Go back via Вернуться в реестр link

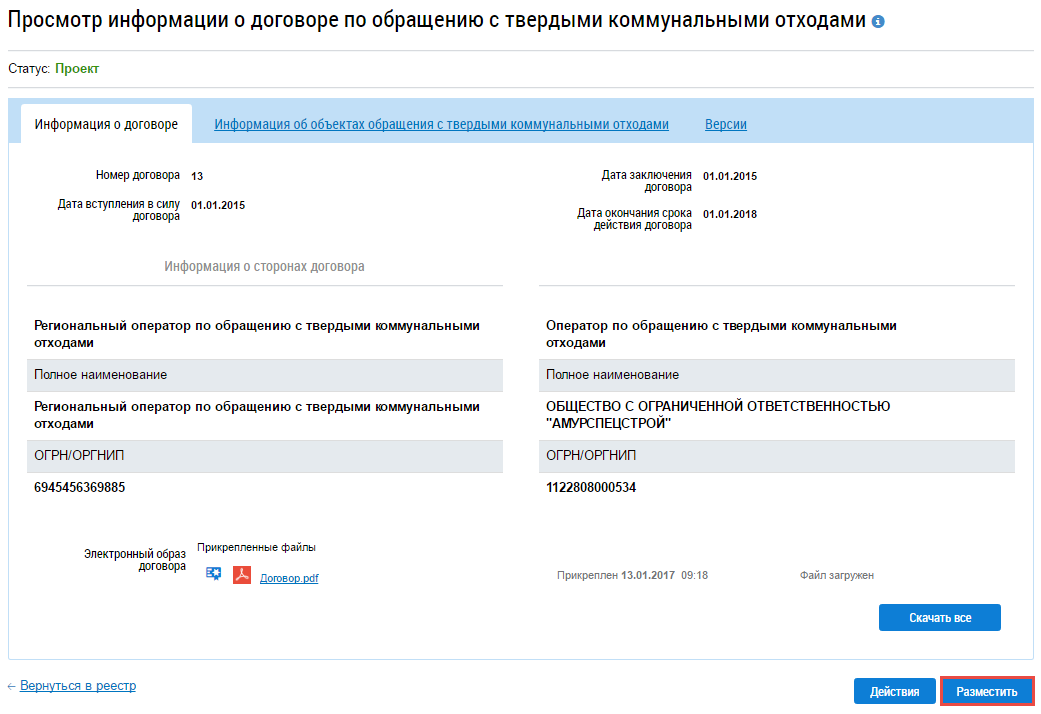(x=77, y=686)
